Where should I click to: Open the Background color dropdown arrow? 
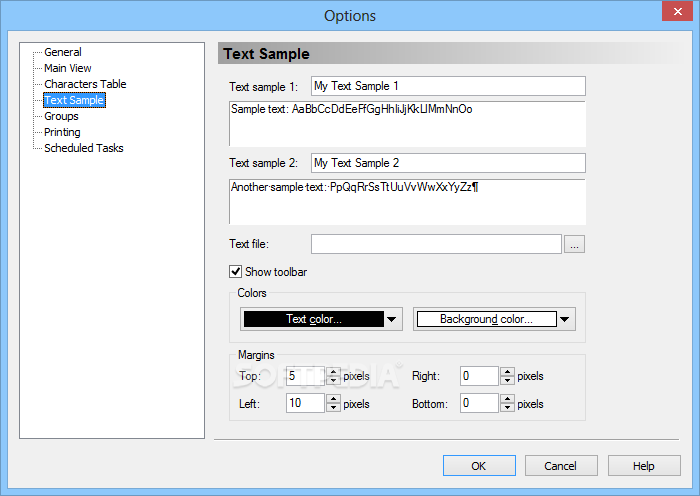coord(565,319)
